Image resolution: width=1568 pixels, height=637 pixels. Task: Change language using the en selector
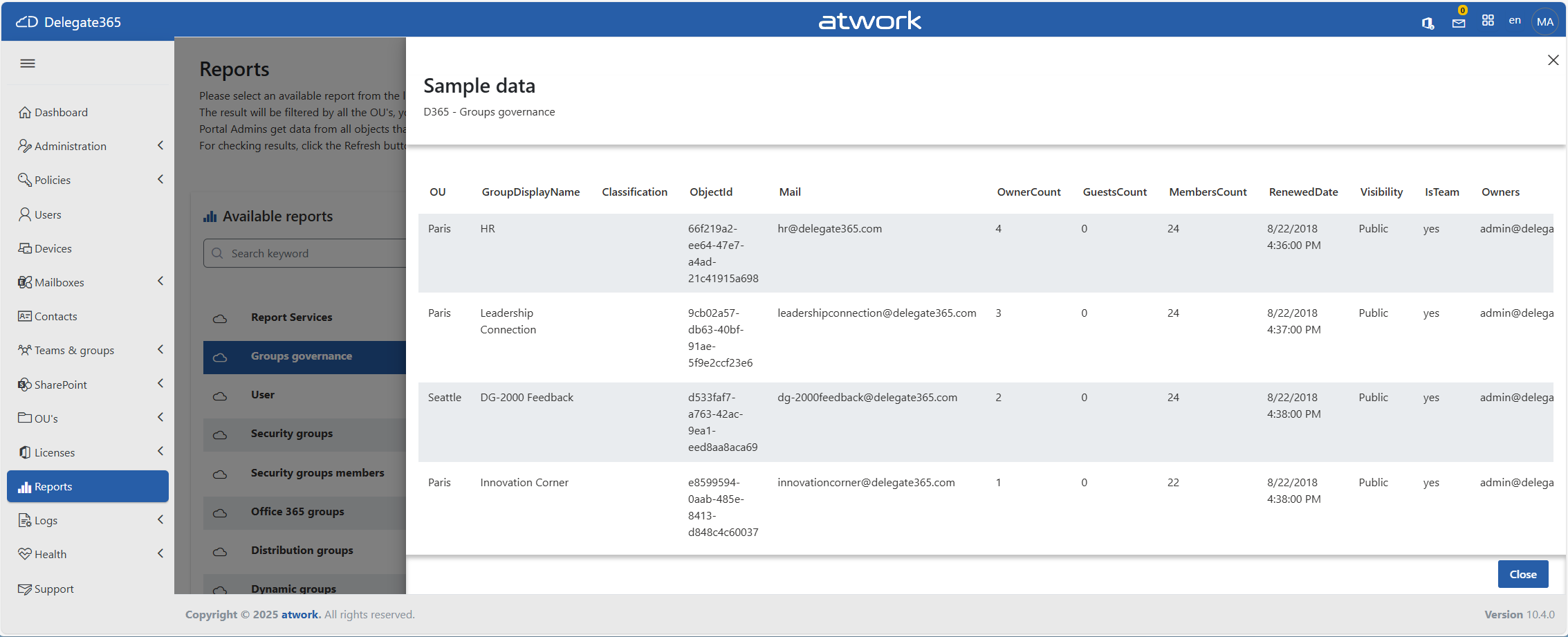[x=1515, y=21]
